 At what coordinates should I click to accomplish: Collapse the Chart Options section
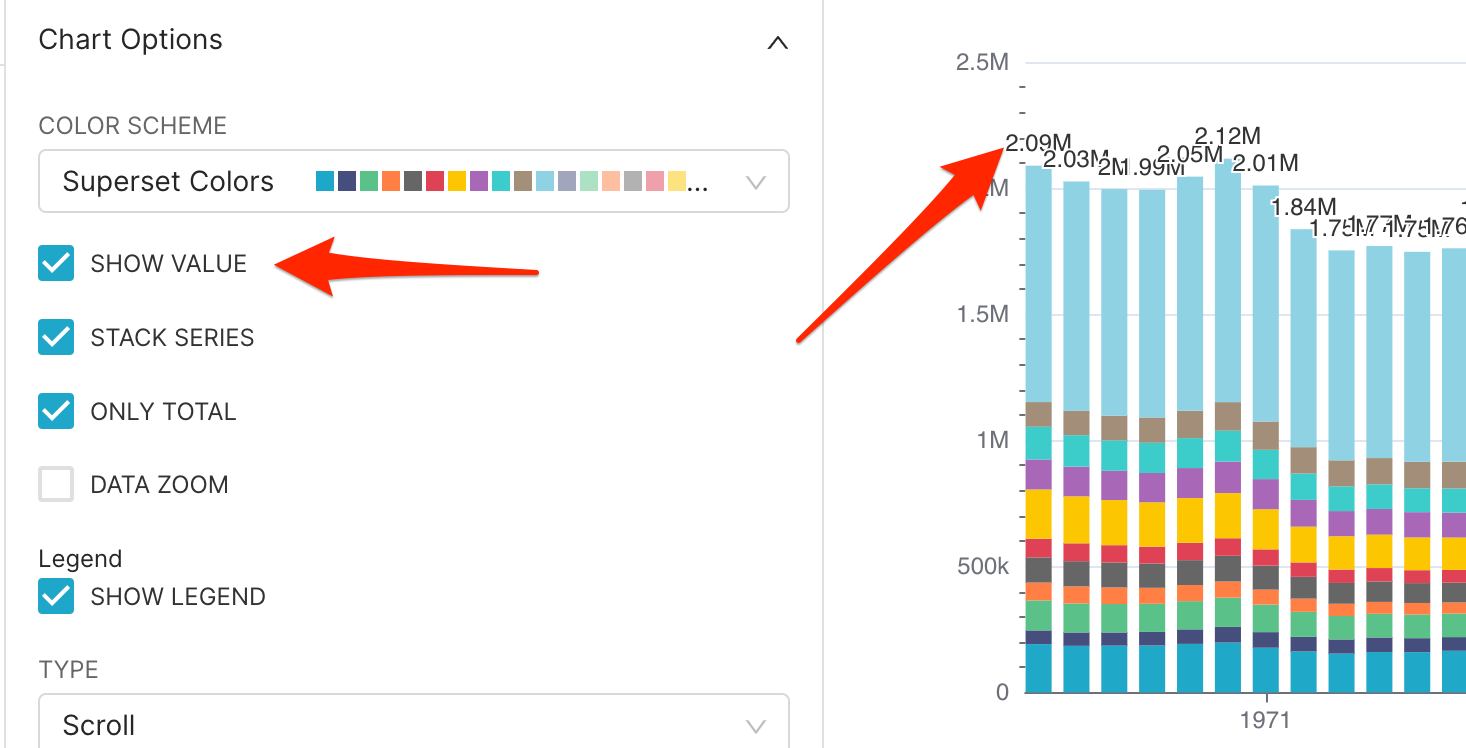[x=777, y=43]
